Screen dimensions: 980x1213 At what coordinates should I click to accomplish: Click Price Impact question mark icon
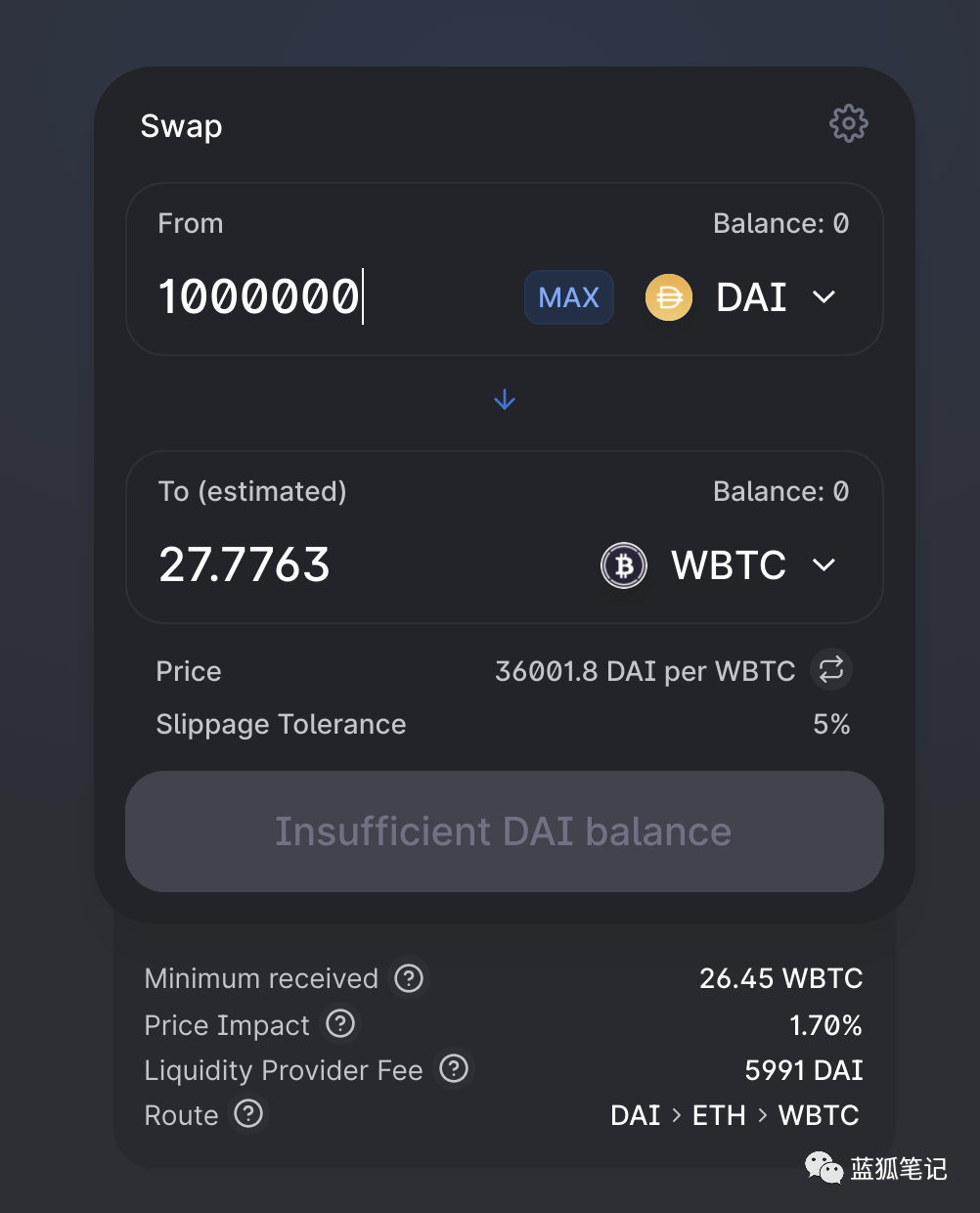[x=340, y=1024]
